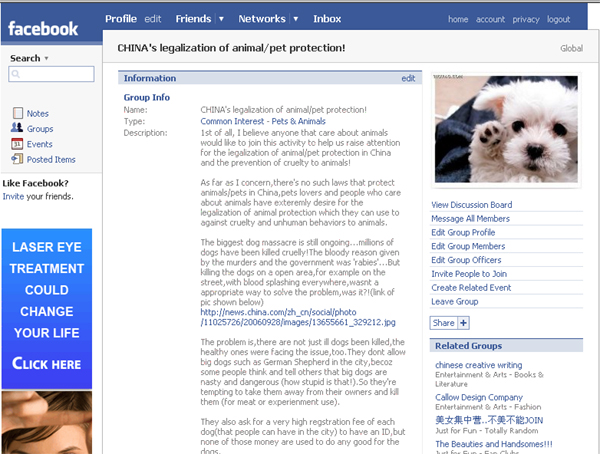Viewport: 600px width, 454px height.
Task: Expand the Friends dropdown arrow
Action: (x=221, y=19)
